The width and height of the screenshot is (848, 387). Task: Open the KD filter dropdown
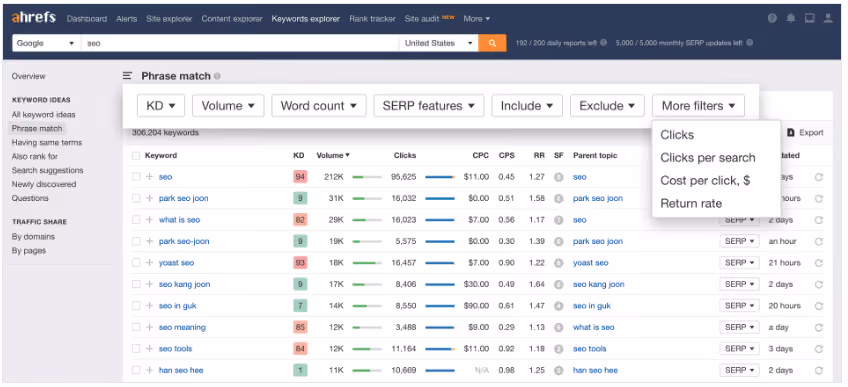[x=161, y=106]
